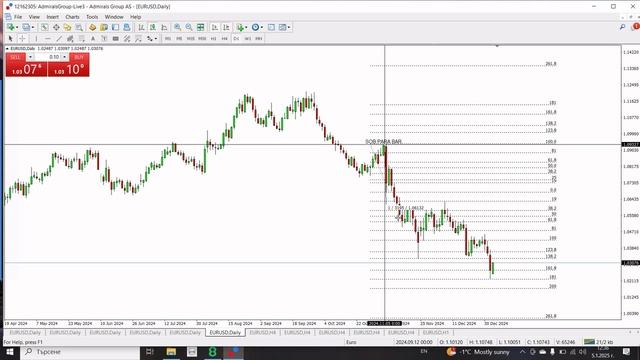Toggle Auto Scroll on the chart
The height and width of the screenshot is (360, 640).
[215, 27]
